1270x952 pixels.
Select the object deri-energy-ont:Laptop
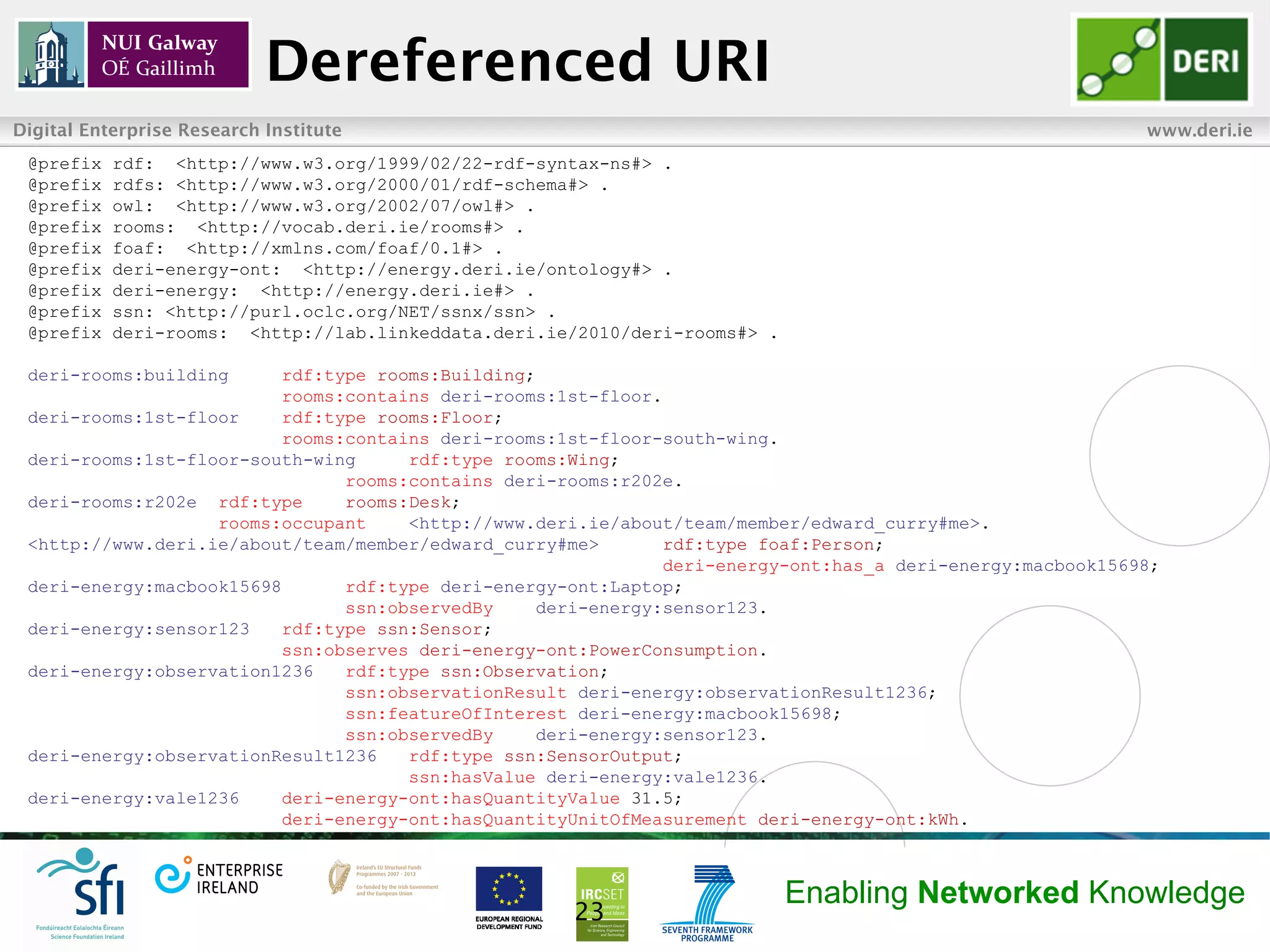point(557,587)
